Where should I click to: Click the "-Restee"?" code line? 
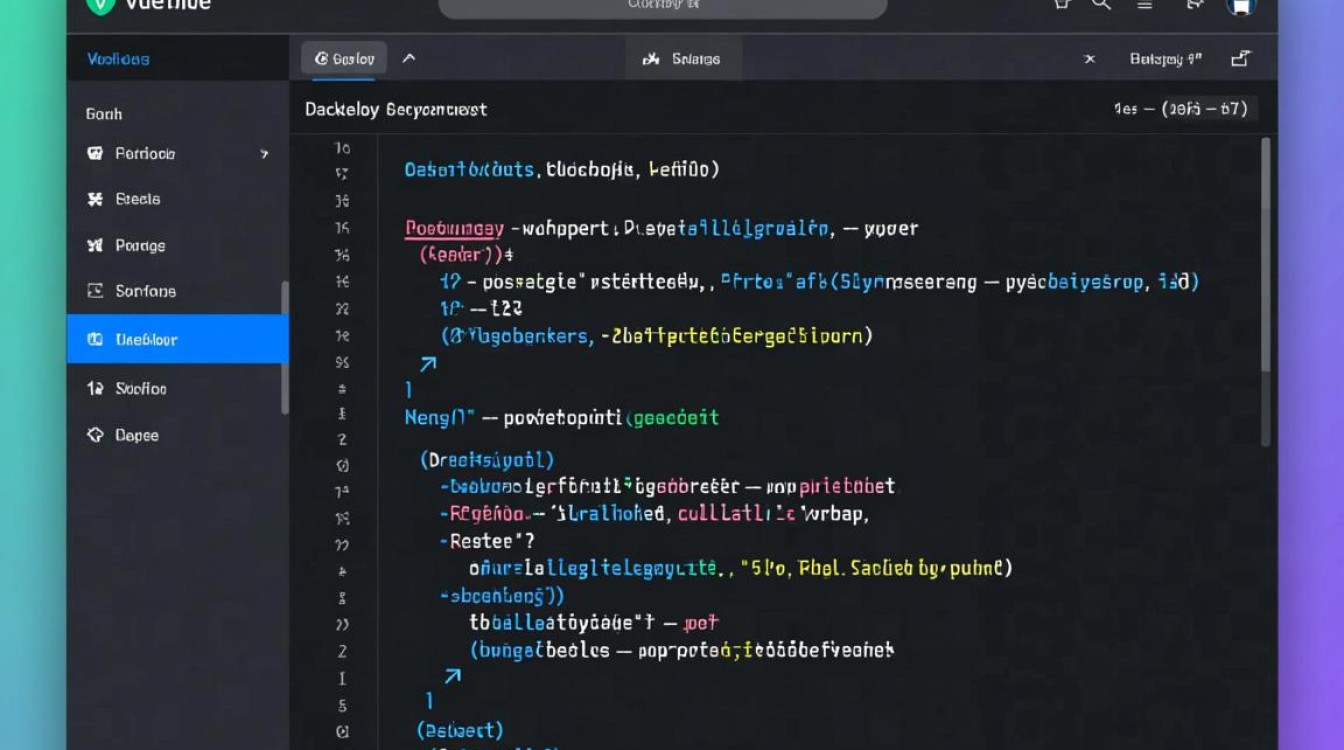pyautogui.click(x=487, y=541)
